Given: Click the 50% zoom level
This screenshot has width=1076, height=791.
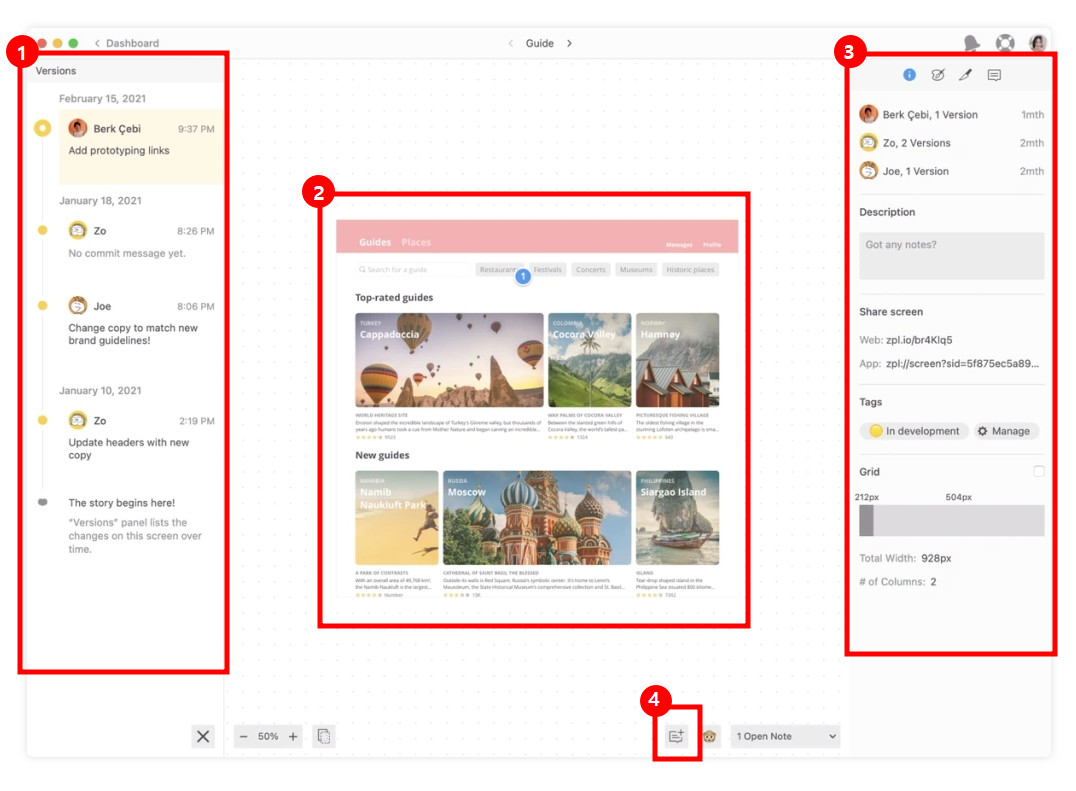Looking at the screenshot, I should [268, 736].
